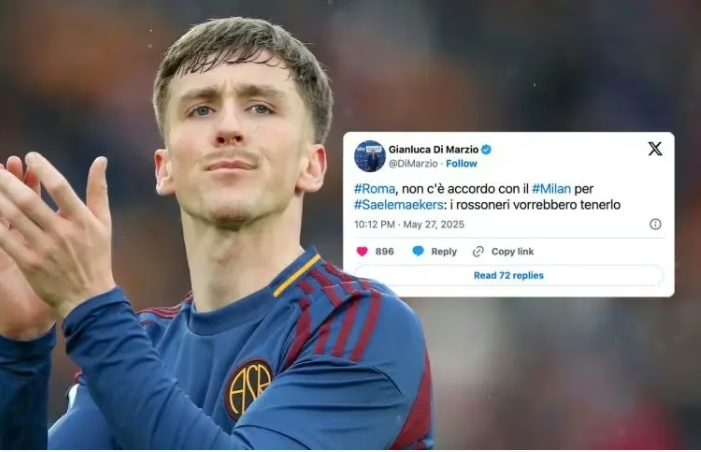Click the chain link icon beside Copy link
The height and width of the screenshot is (452, 701).
478,252
